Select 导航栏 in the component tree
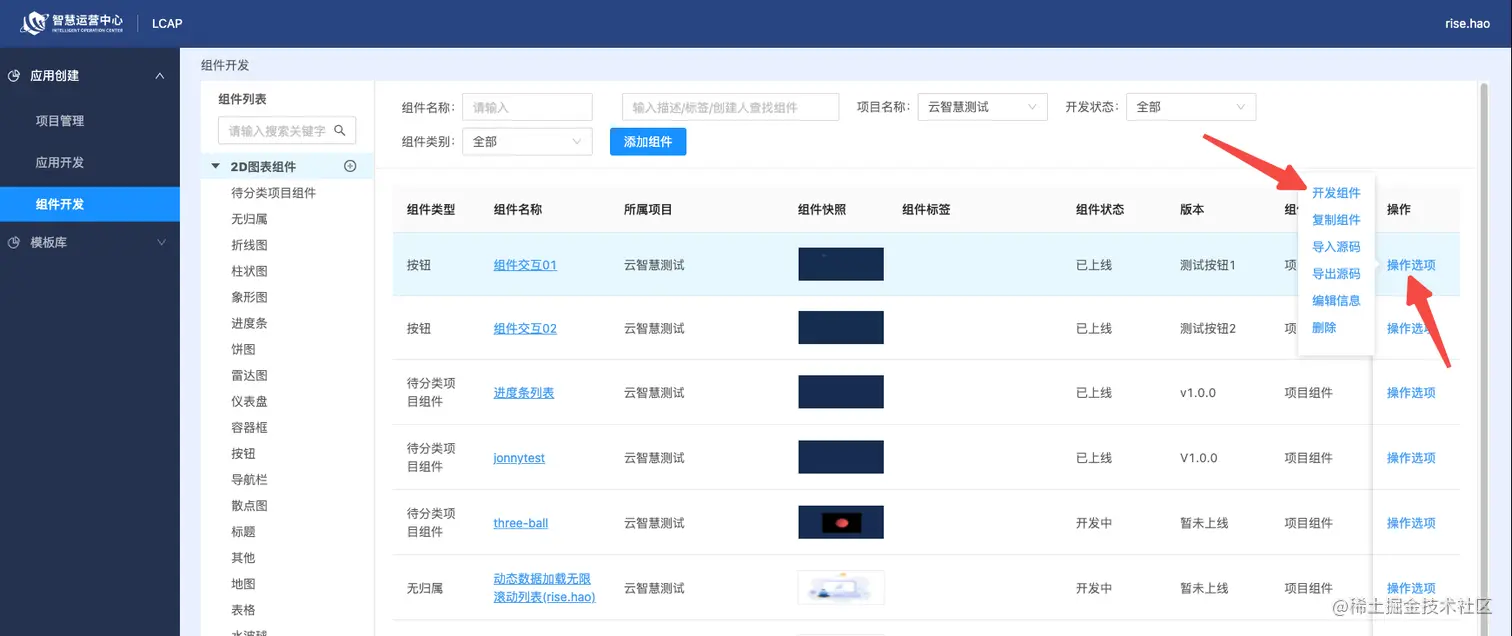 249,479
